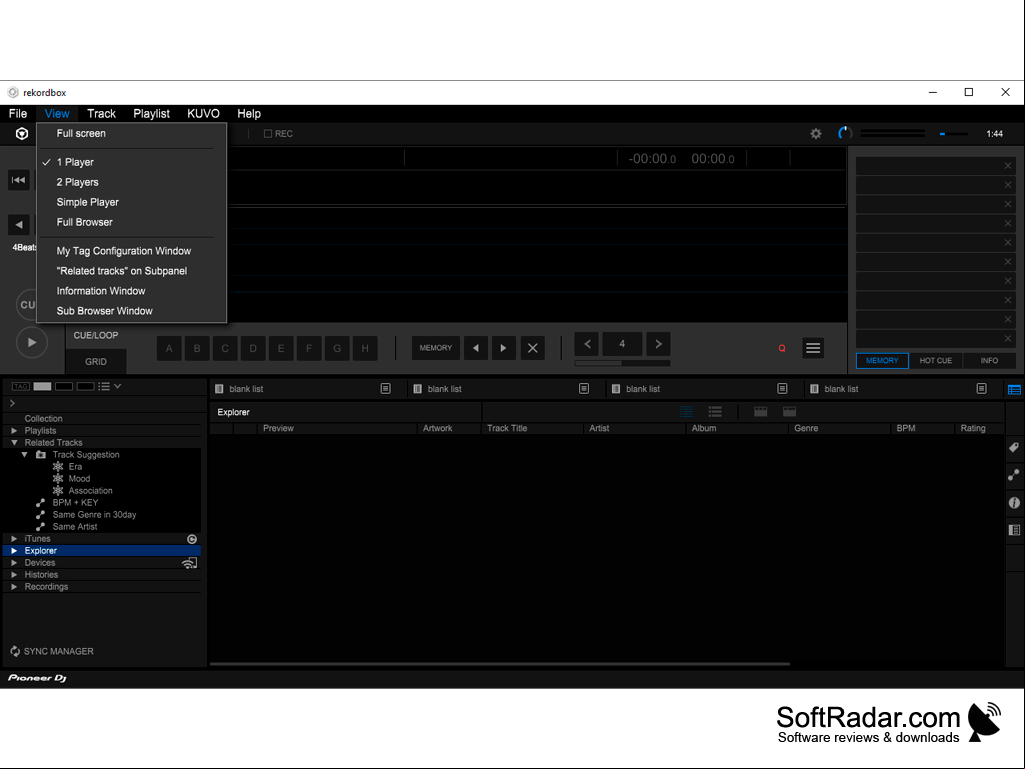Expand the Devices tree node

14,562
